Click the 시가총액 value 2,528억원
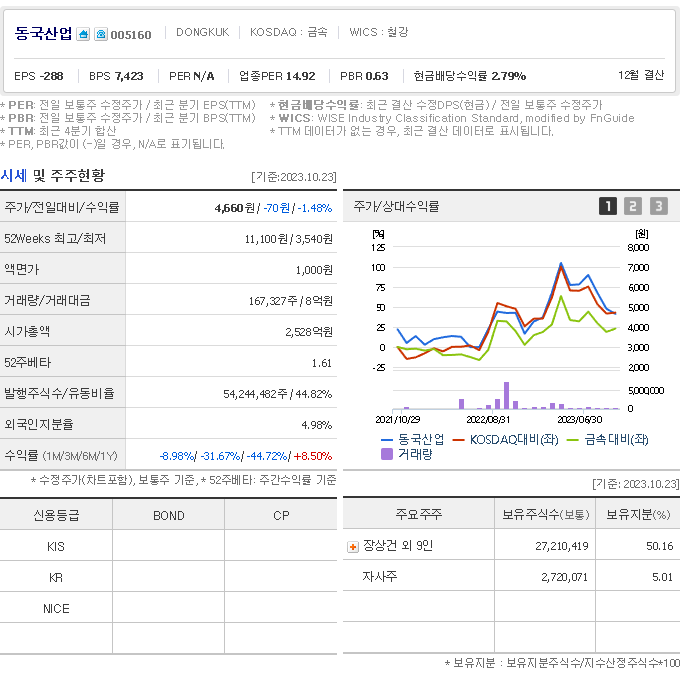This screenshot has width=686, height=673. (x=309, y=332)
